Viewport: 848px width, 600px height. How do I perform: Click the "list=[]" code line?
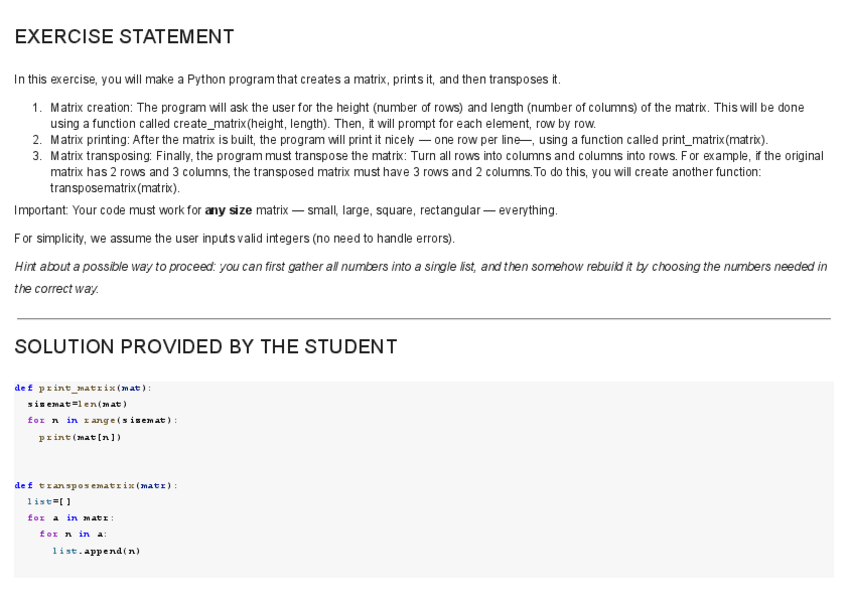click(x=49, y=501)
